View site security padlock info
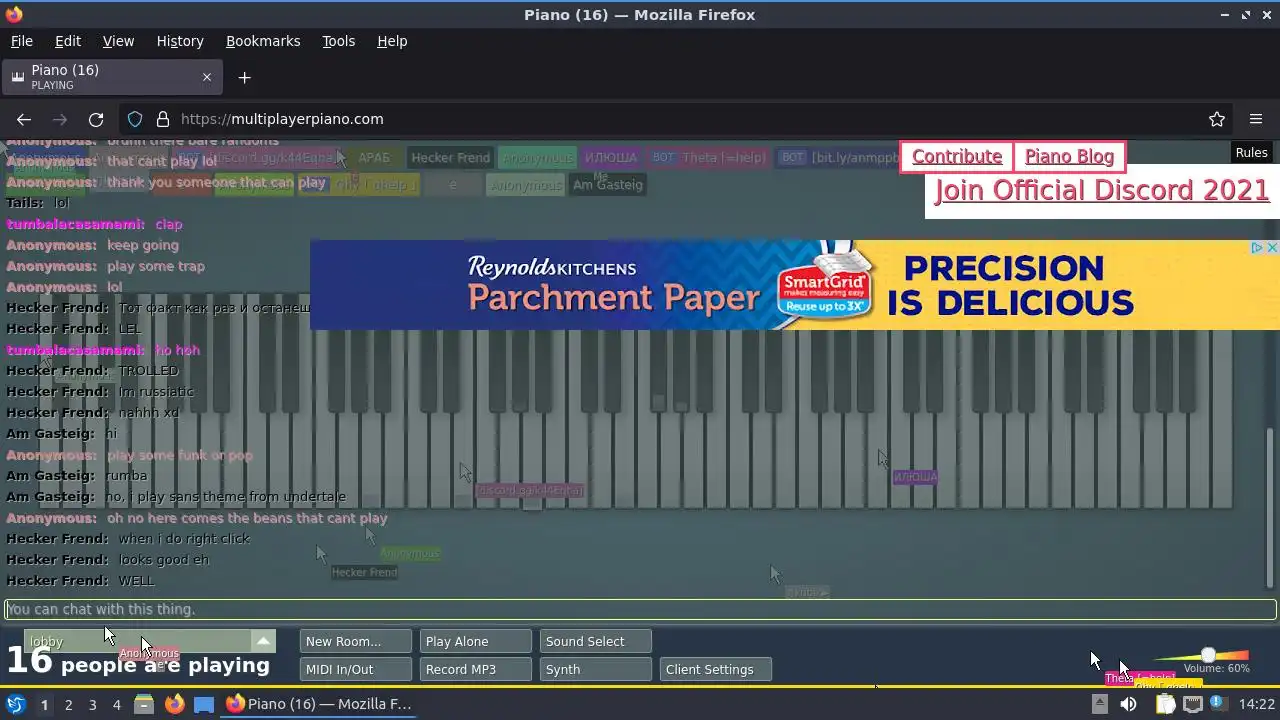Image resolution: width=1280 pixels, height=720 pixels. click(163, 119)
